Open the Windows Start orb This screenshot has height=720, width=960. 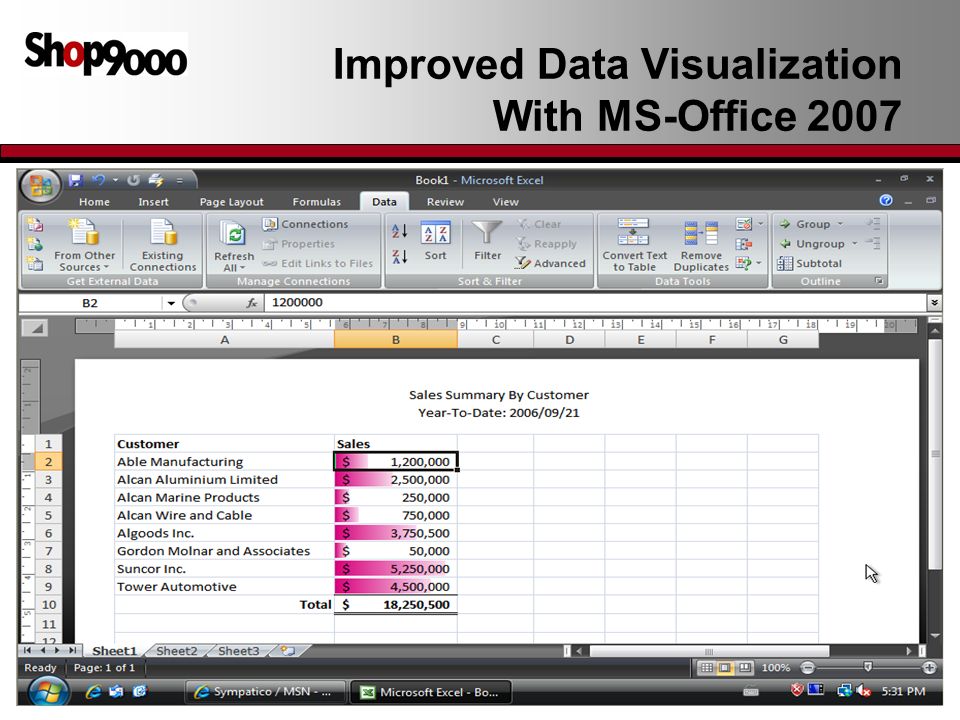[48, 692]
